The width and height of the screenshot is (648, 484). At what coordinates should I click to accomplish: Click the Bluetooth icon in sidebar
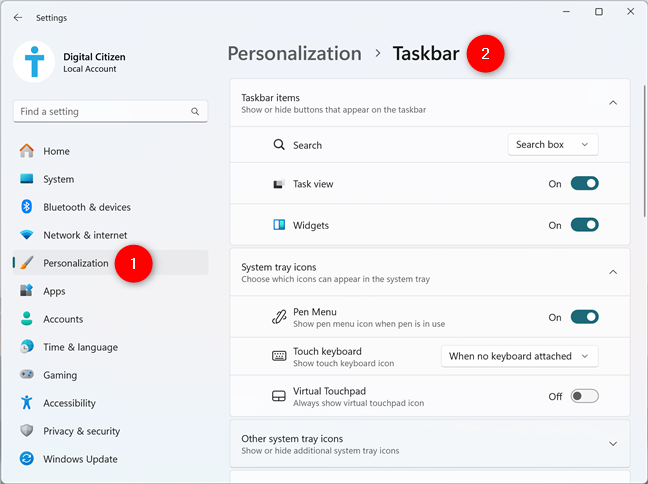pos(26,207)
